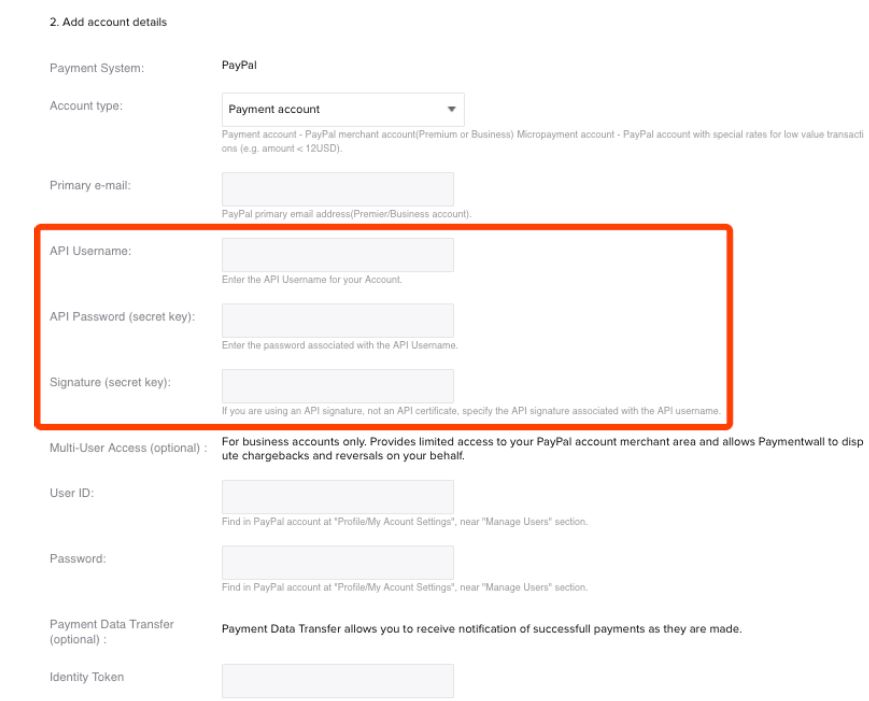Click the Payment Data Transfer (optional) label
Image resolution: width=869 pixels, height=701 pixels.
[111, 632]
